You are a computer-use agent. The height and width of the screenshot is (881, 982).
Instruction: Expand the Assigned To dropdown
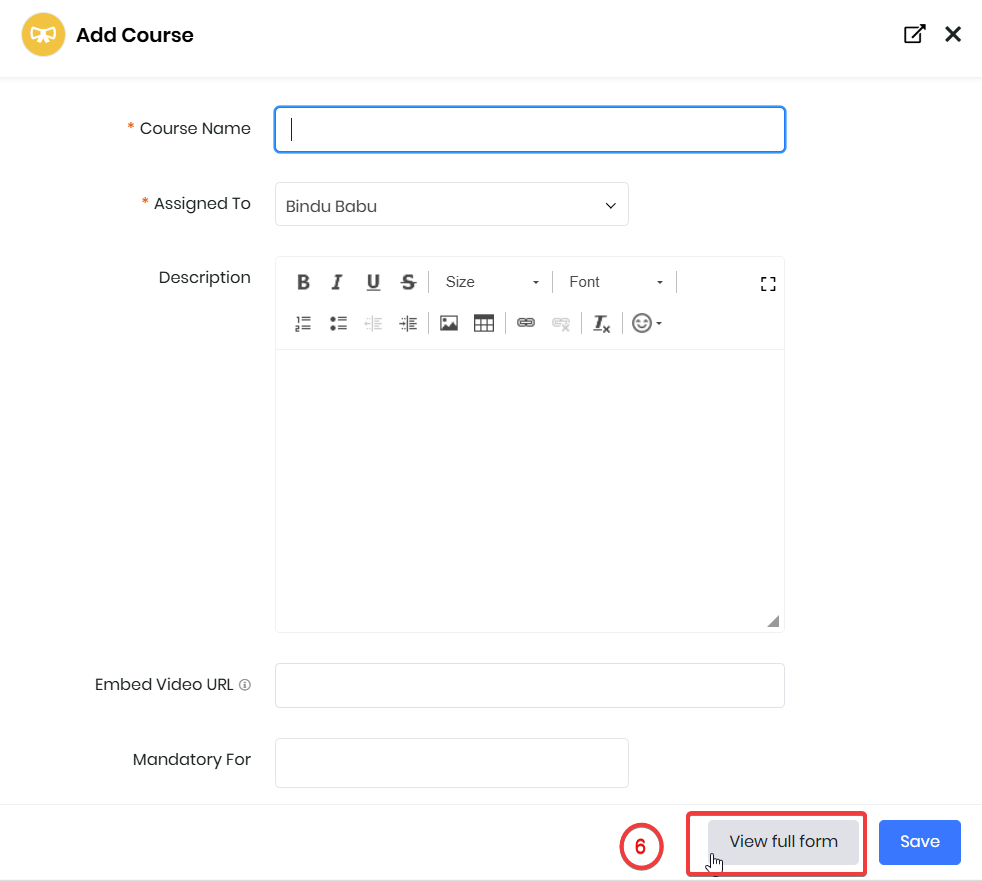[452, 205]
